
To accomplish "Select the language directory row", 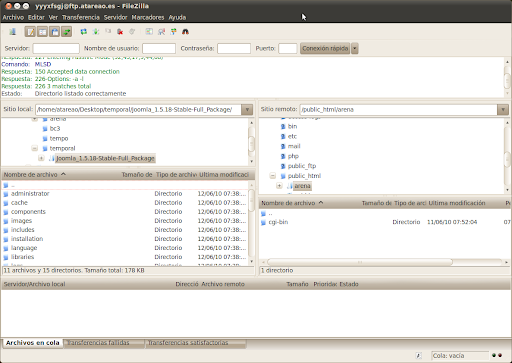I will (x=125, y=248).
